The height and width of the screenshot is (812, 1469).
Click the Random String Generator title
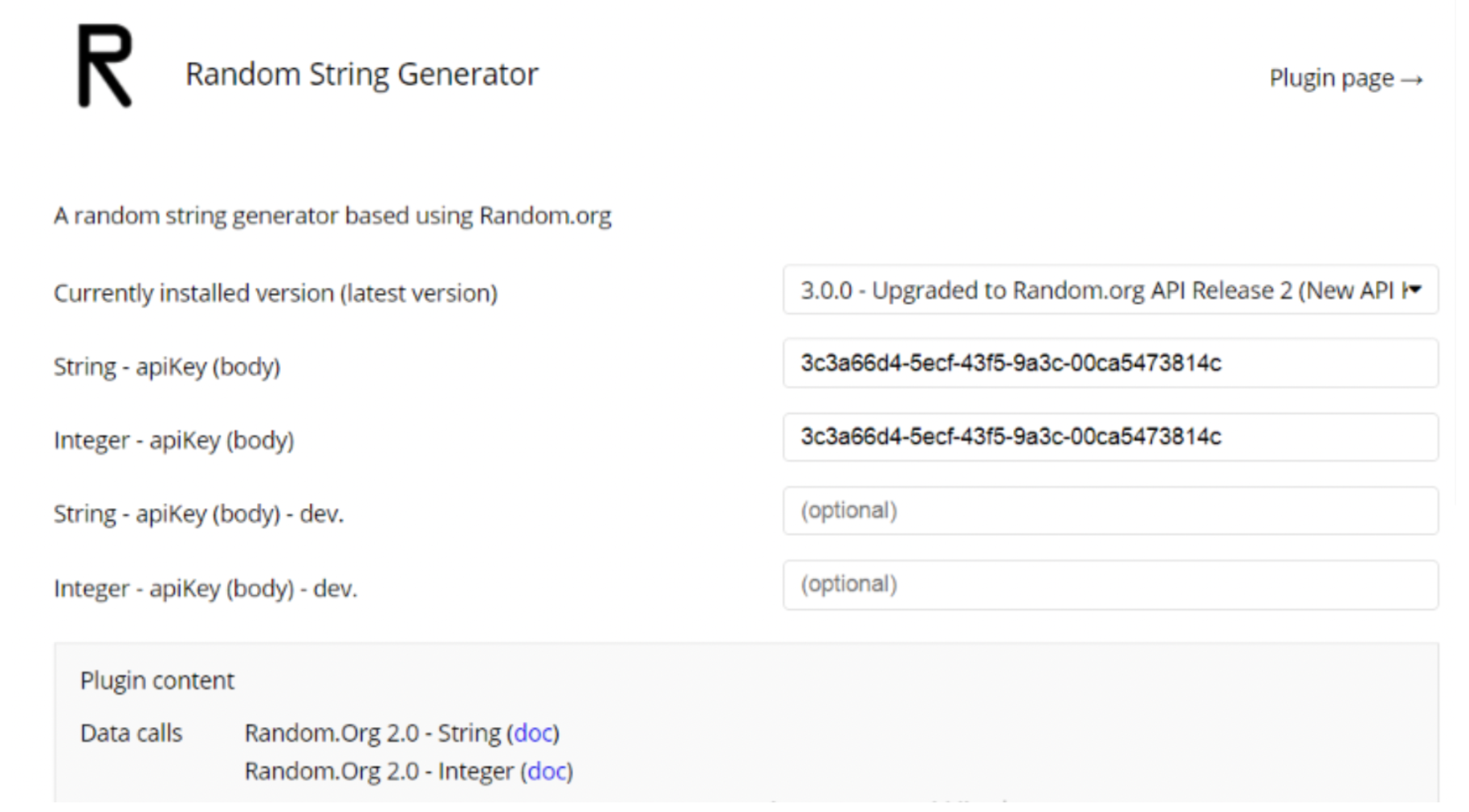(362, 74)
